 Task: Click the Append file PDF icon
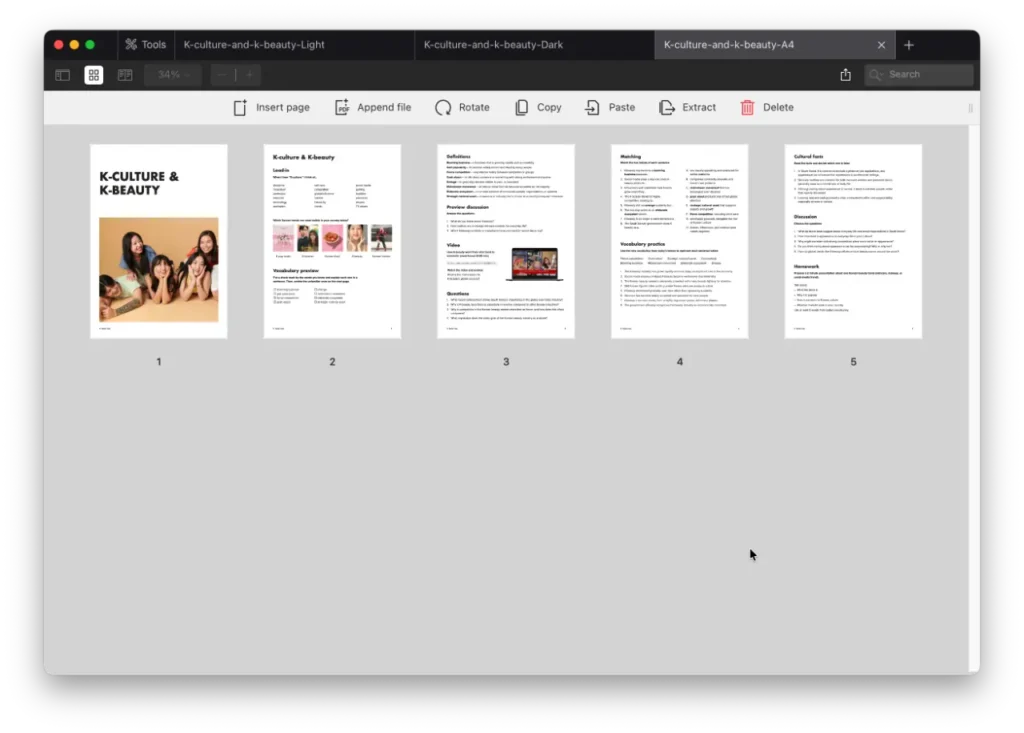[x=342, y=107]
